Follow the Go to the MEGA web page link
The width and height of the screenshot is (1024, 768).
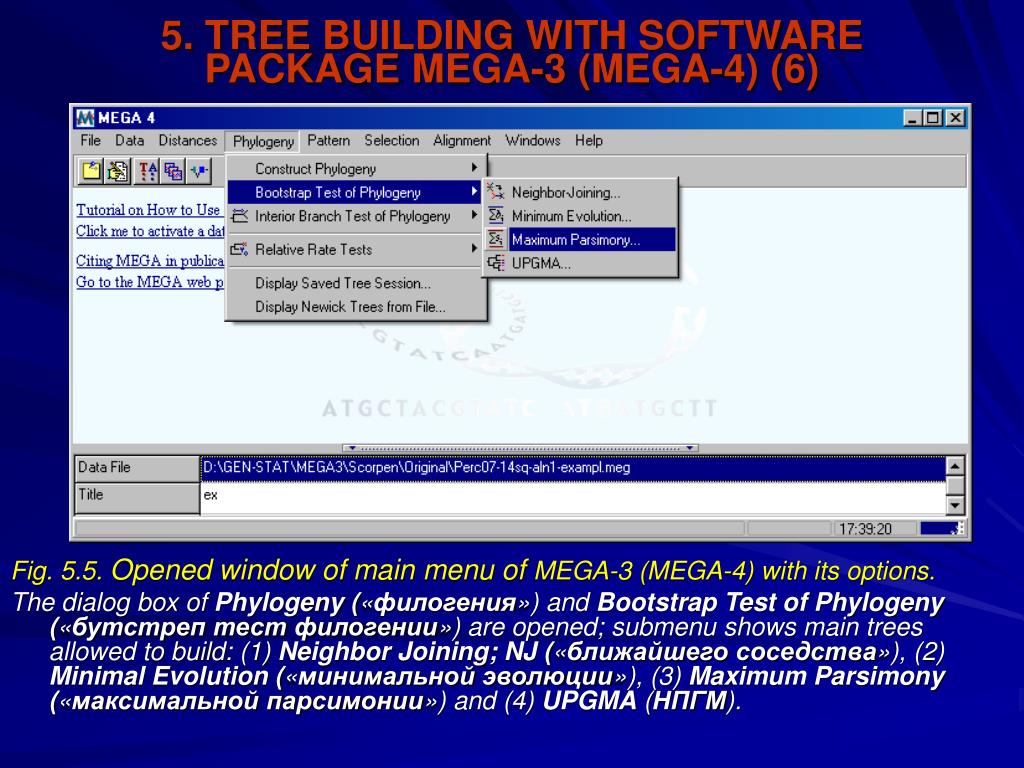point(150,281)
